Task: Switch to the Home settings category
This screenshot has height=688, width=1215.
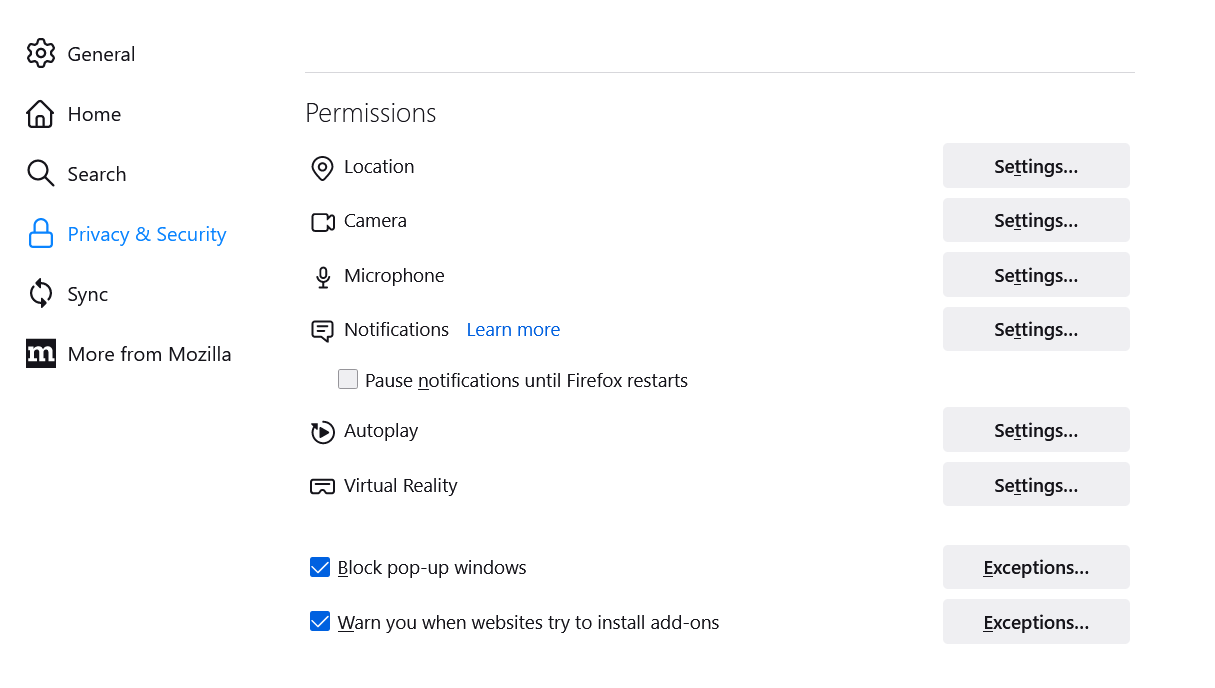Action: pos(94,114)
